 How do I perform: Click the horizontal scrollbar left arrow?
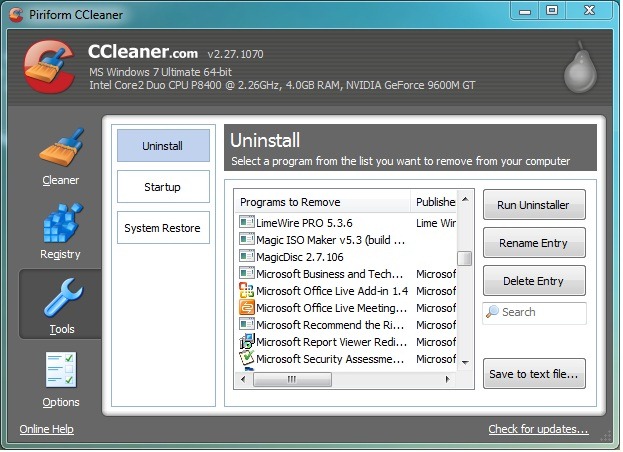pyautogui.click(x=243, y=379)
